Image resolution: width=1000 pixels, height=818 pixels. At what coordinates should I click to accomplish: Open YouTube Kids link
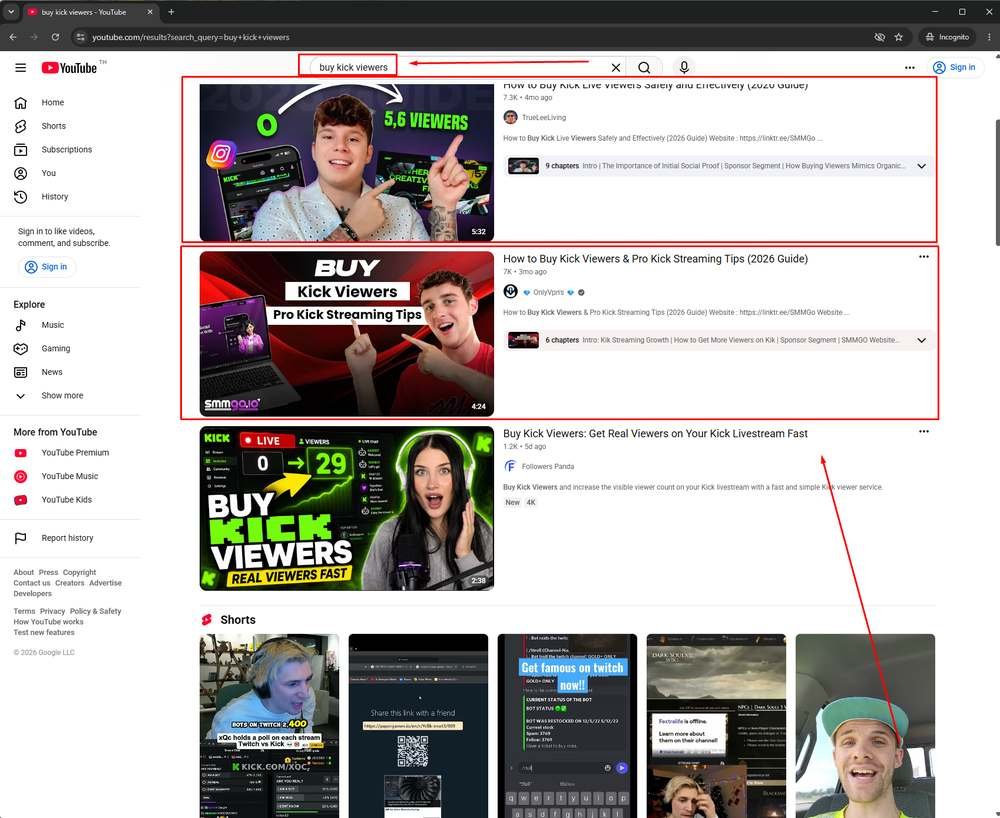pos(70,499)
